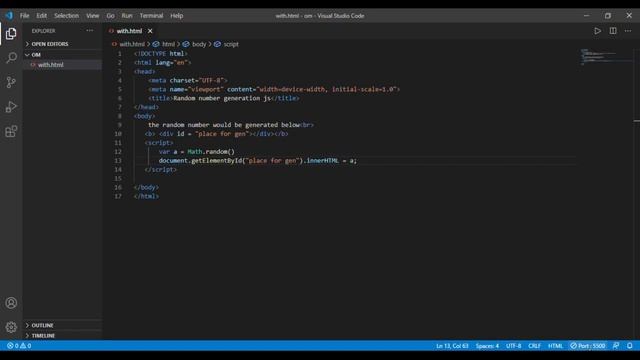Screen dimensions: 640x360
Task: Click the VS Code logo icon
Action: click(x=9, y=16)
